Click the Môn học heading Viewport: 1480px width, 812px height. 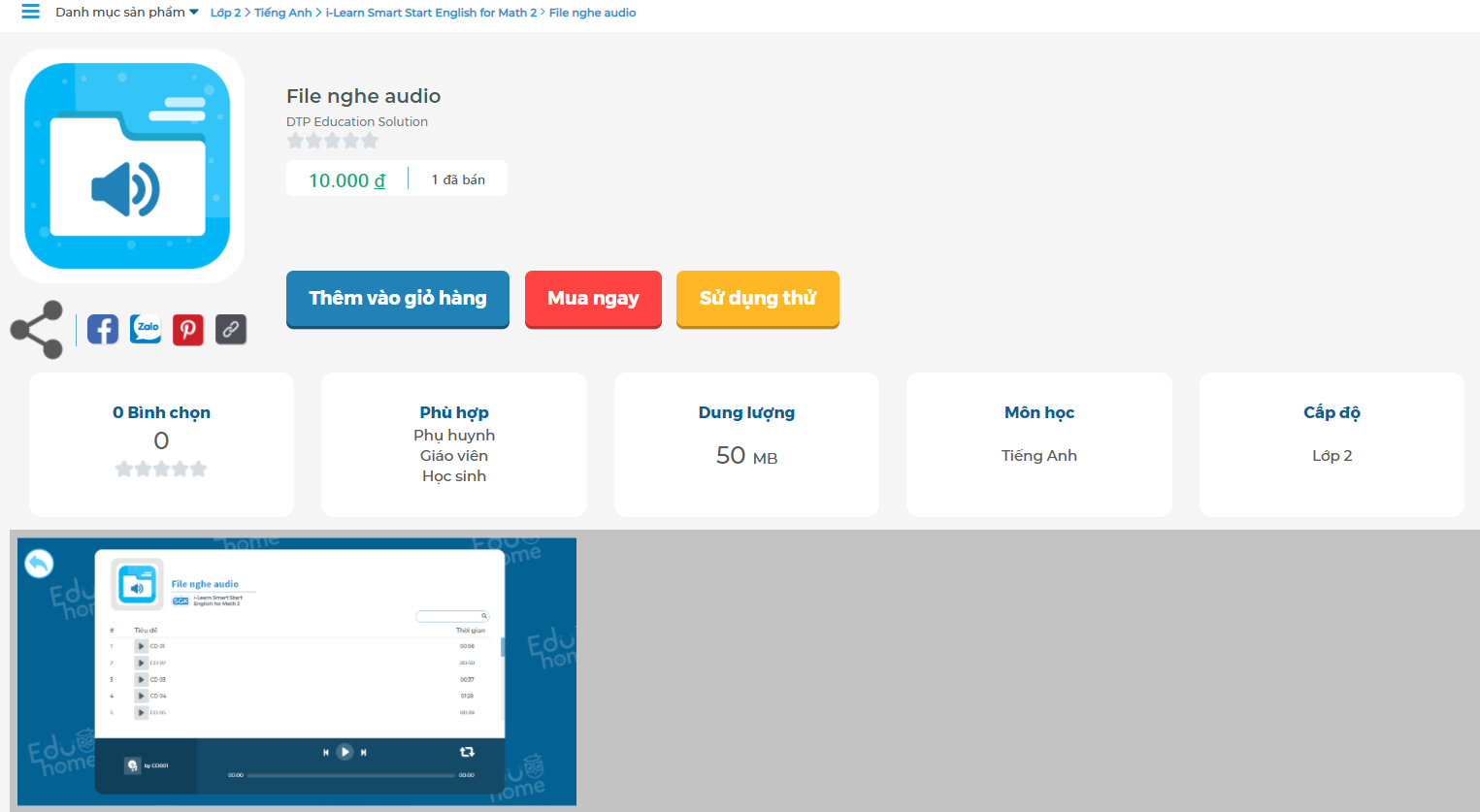[1039, 412]
